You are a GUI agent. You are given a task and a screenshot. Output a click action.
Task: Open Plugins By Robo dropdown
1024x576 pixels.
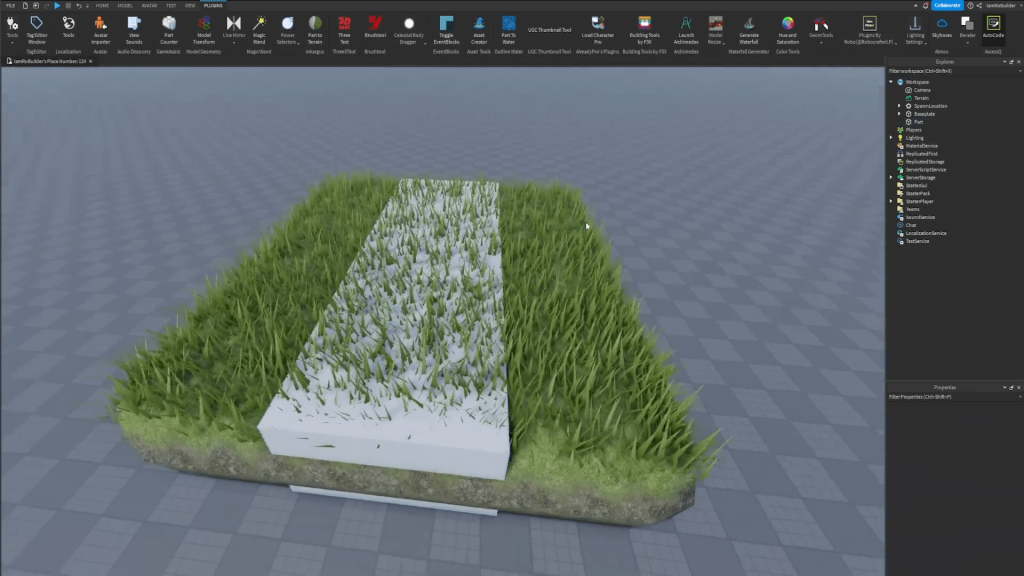coord(870,30)
